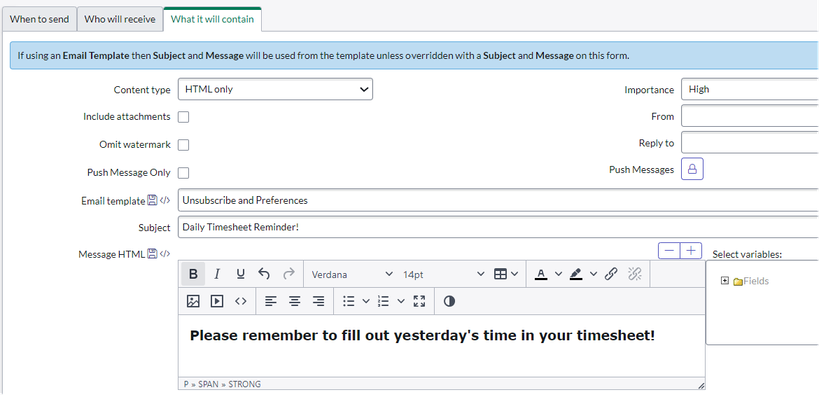This screenshot has height=395, width=819.
Task: Tick the Push Message Only checkbox
Action: click(x=183, y=173)
